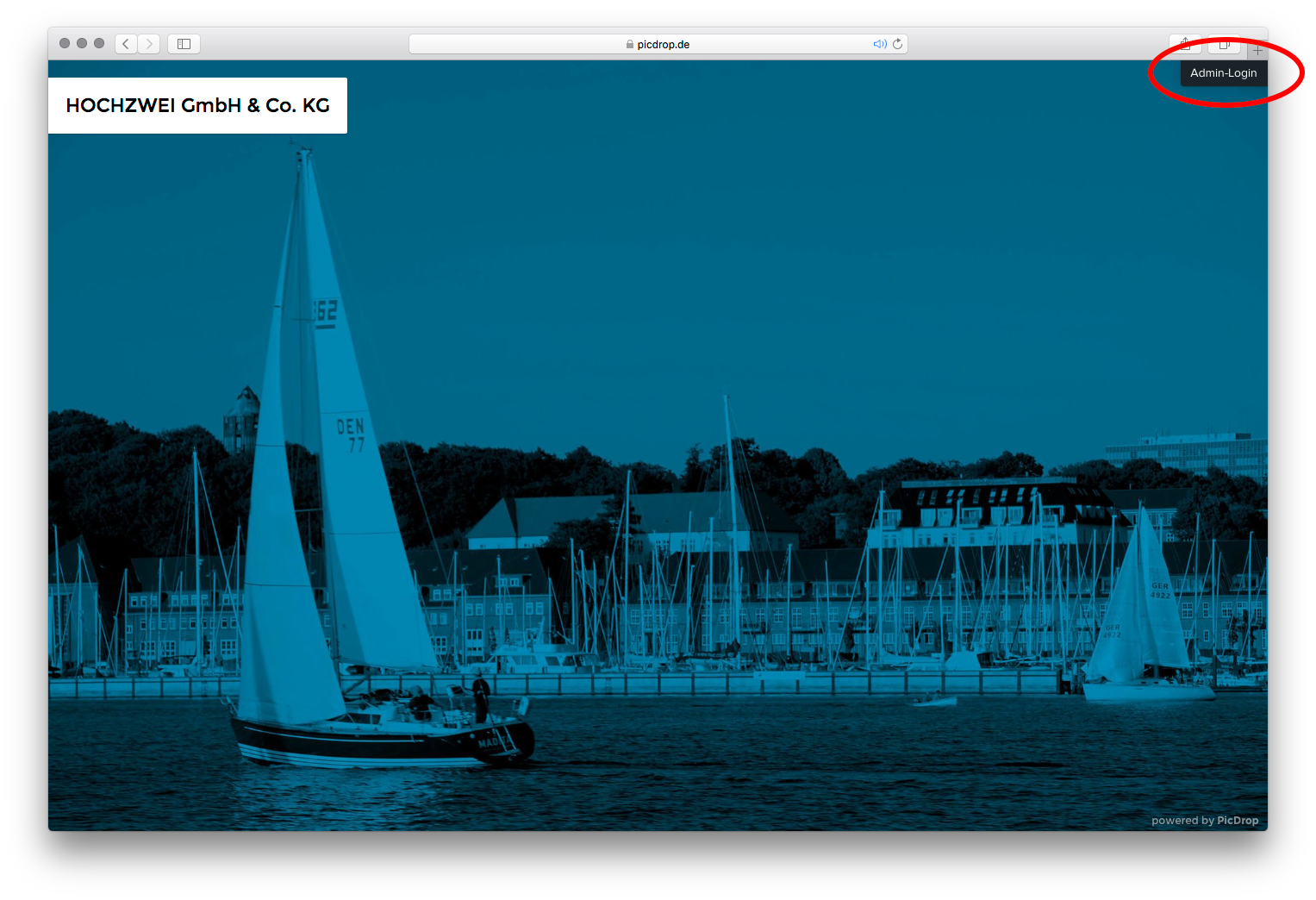The width and height of the screenshot is (1316, 900).
Task: Click the DEN 77 marking on the sail
Action: tap(351, 435)
